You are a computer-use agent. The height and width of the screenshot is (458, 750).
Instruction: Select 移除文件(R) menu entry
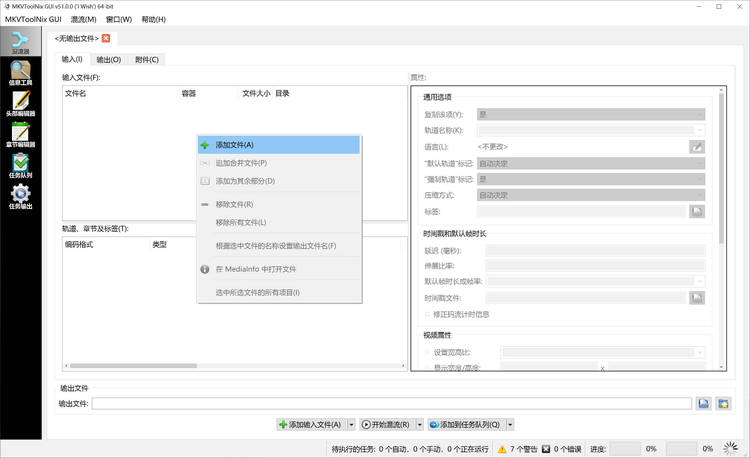coord(279,204)
